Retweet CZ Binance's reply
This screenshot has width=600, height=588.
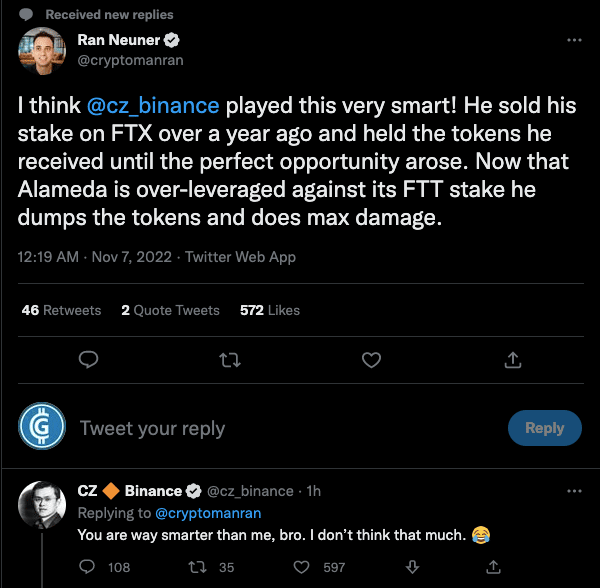click(x=199, y=567)
